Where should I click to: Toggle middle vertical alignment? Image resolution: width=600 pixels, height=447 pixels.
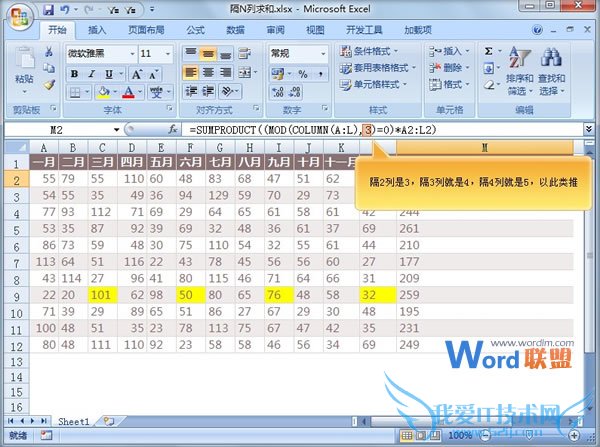tap(208, 53)
